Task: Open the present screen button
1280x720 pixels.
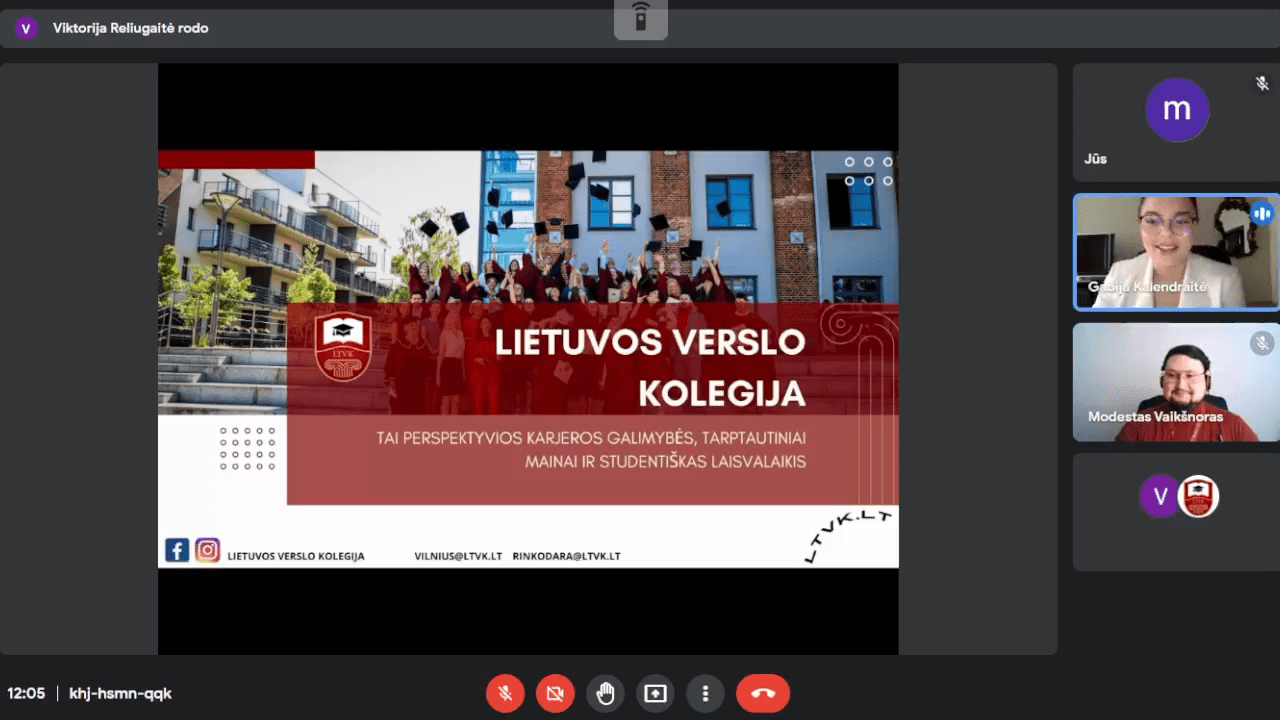Action: coord(655,693)
